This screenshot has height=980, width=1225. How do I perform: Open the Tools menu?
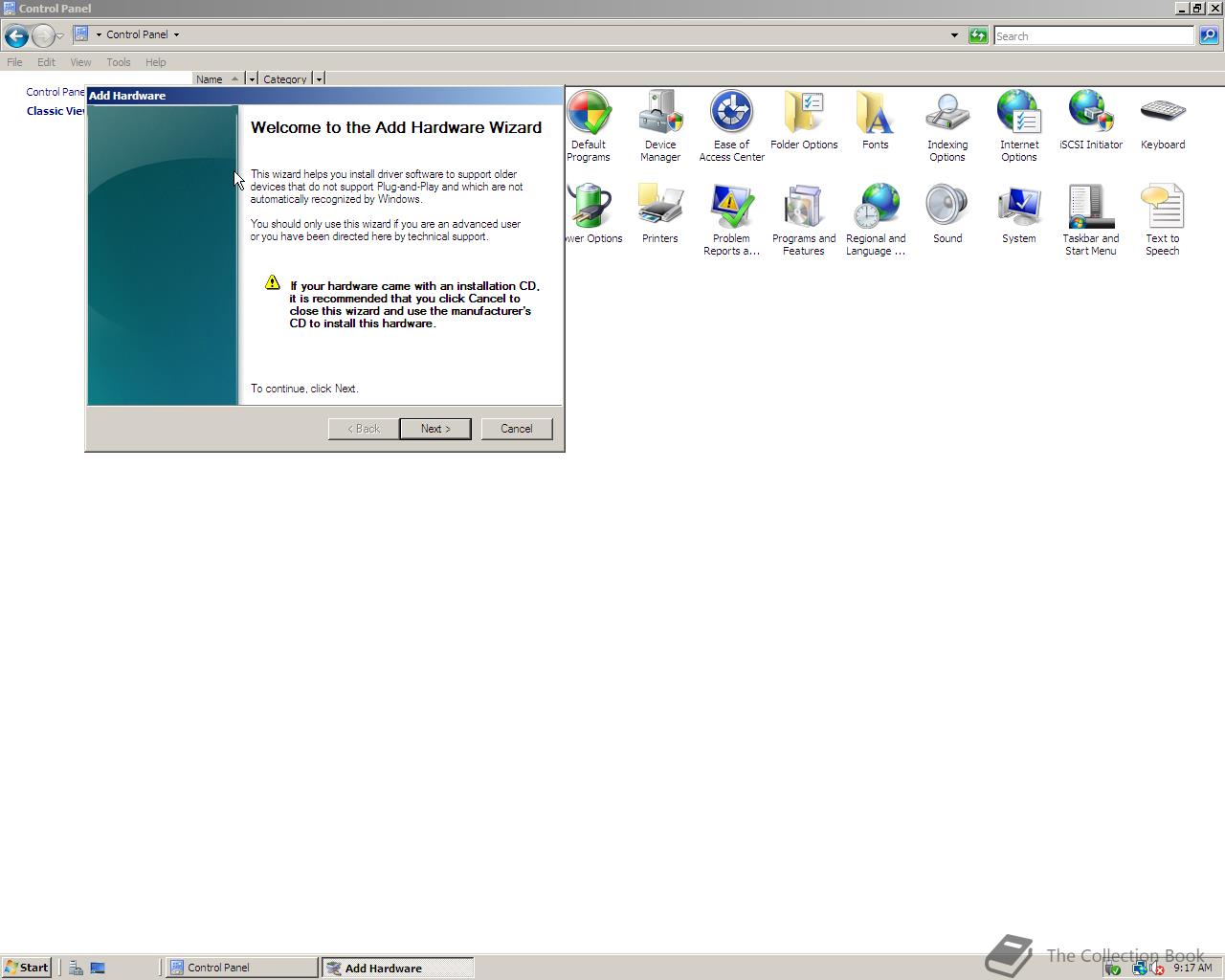pos(119,62)
